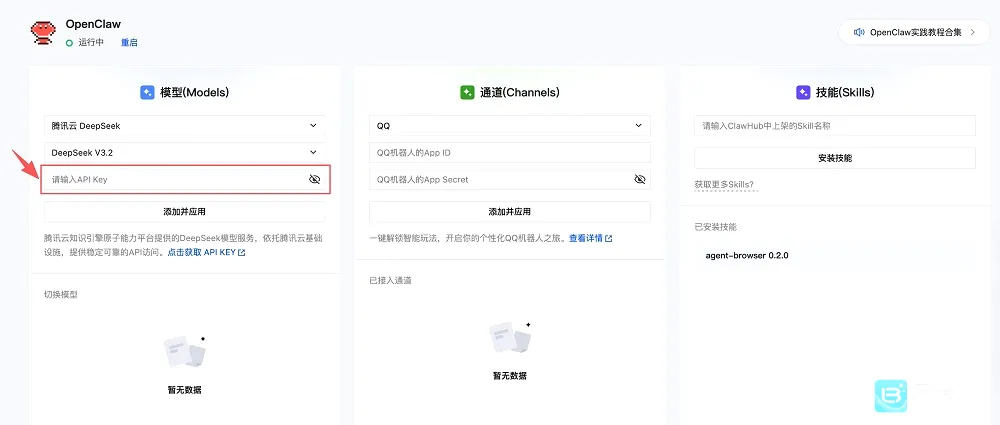Toggle App Secret visibility eye icon
Viewport: 1000px width, 425px height.
[640, 180]
